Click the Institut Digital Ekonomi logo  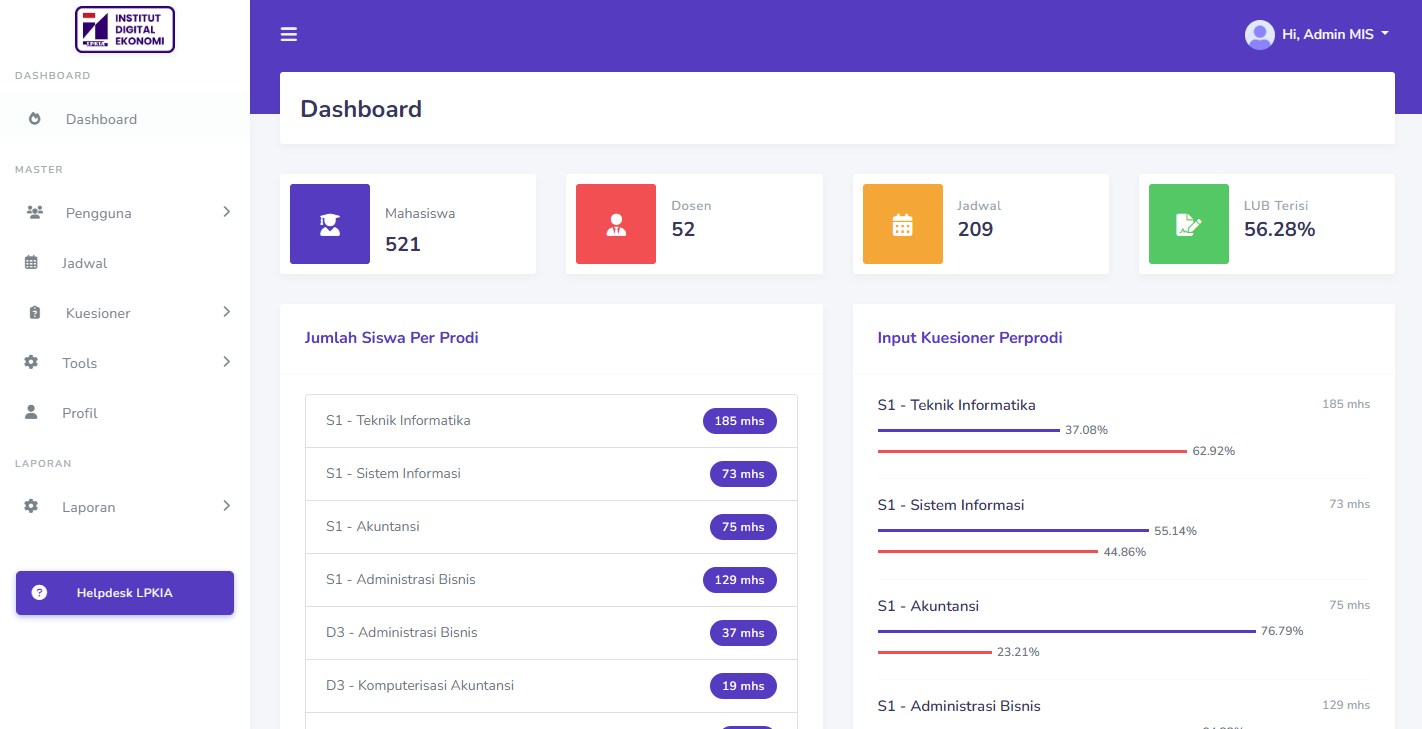(125, 29)
